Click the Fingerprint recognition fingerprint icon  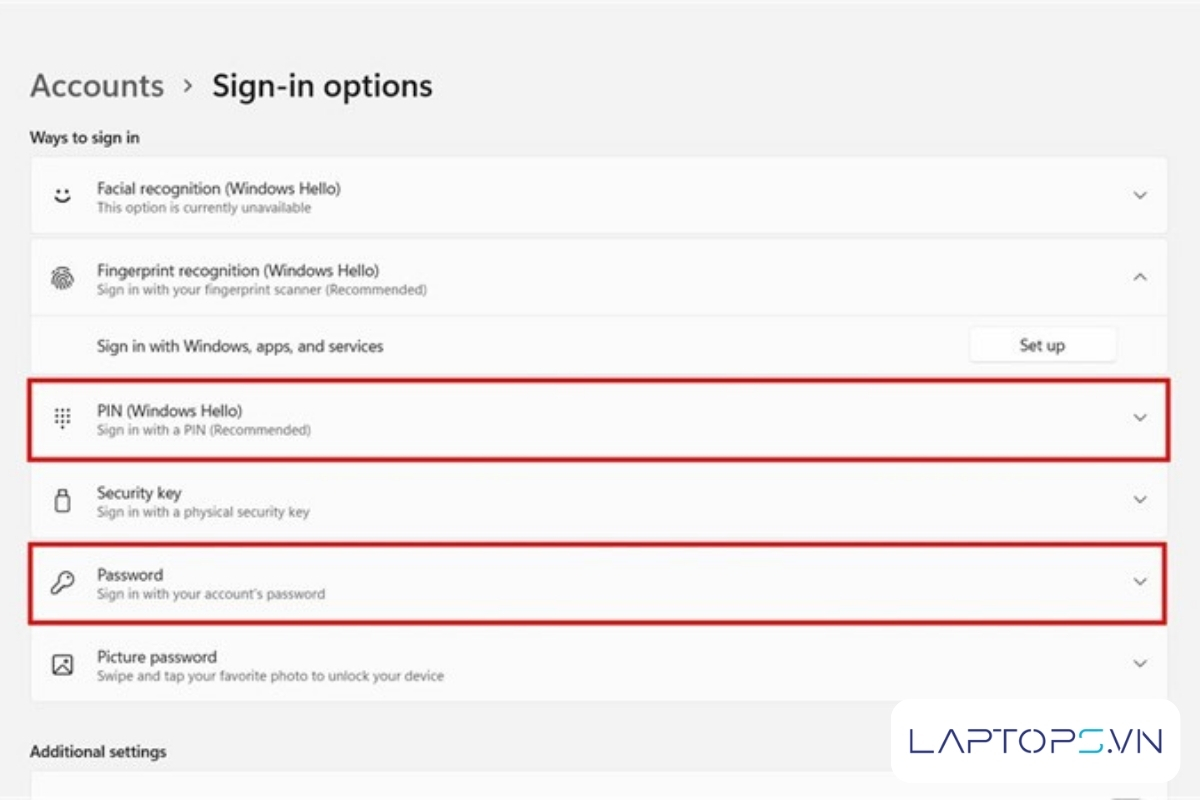pyautogui.click(x=63, y=278)
